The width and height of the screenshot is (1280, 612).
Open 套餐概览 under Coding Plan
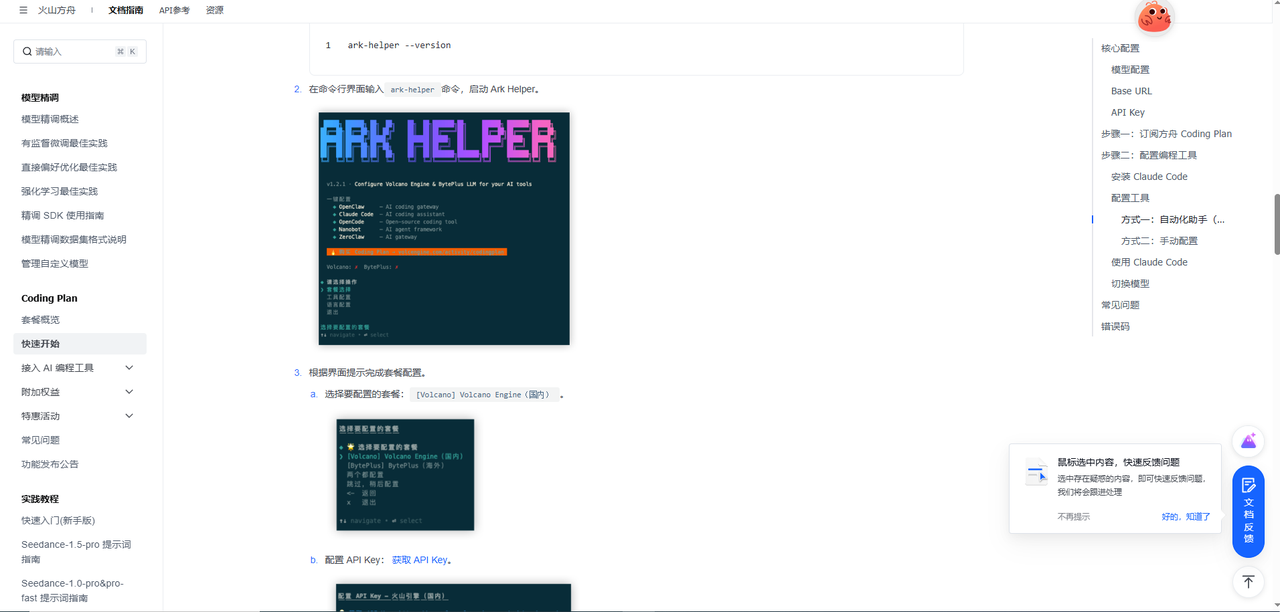(x=40, y=320)
